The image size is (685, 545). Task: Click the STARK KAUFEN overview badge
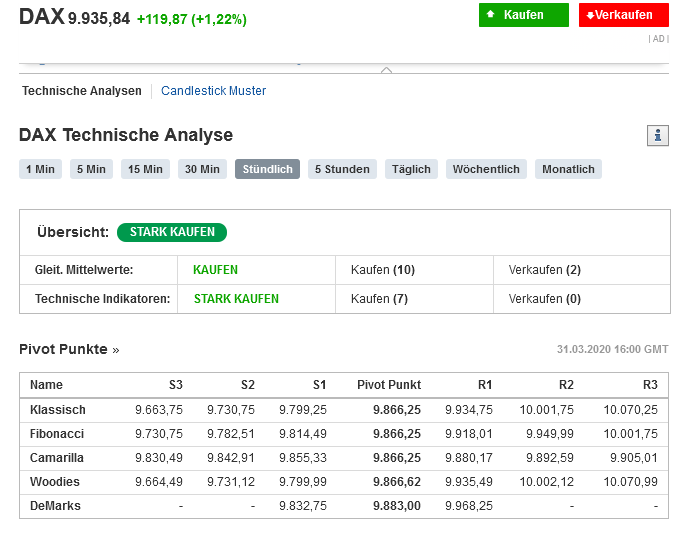pyautogui.click(x=172, y=232)
